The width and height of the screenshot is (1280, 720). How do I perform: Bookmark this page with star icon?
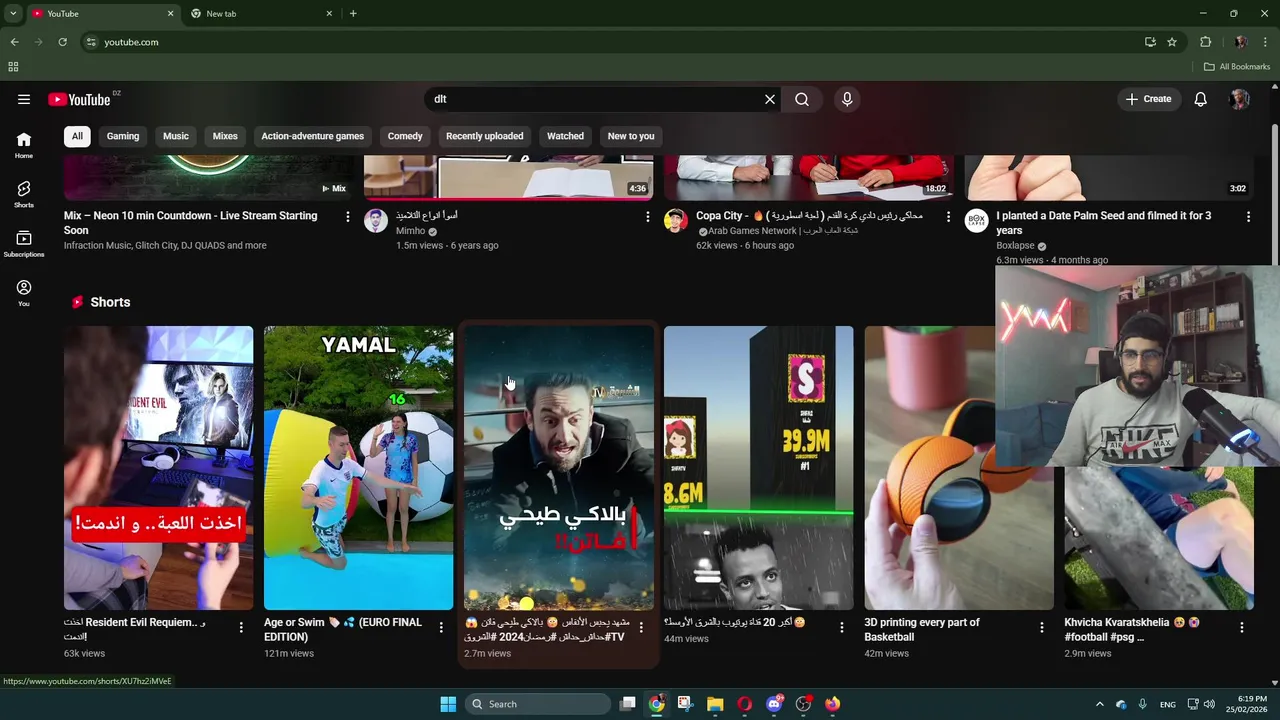coord(1172,42)
